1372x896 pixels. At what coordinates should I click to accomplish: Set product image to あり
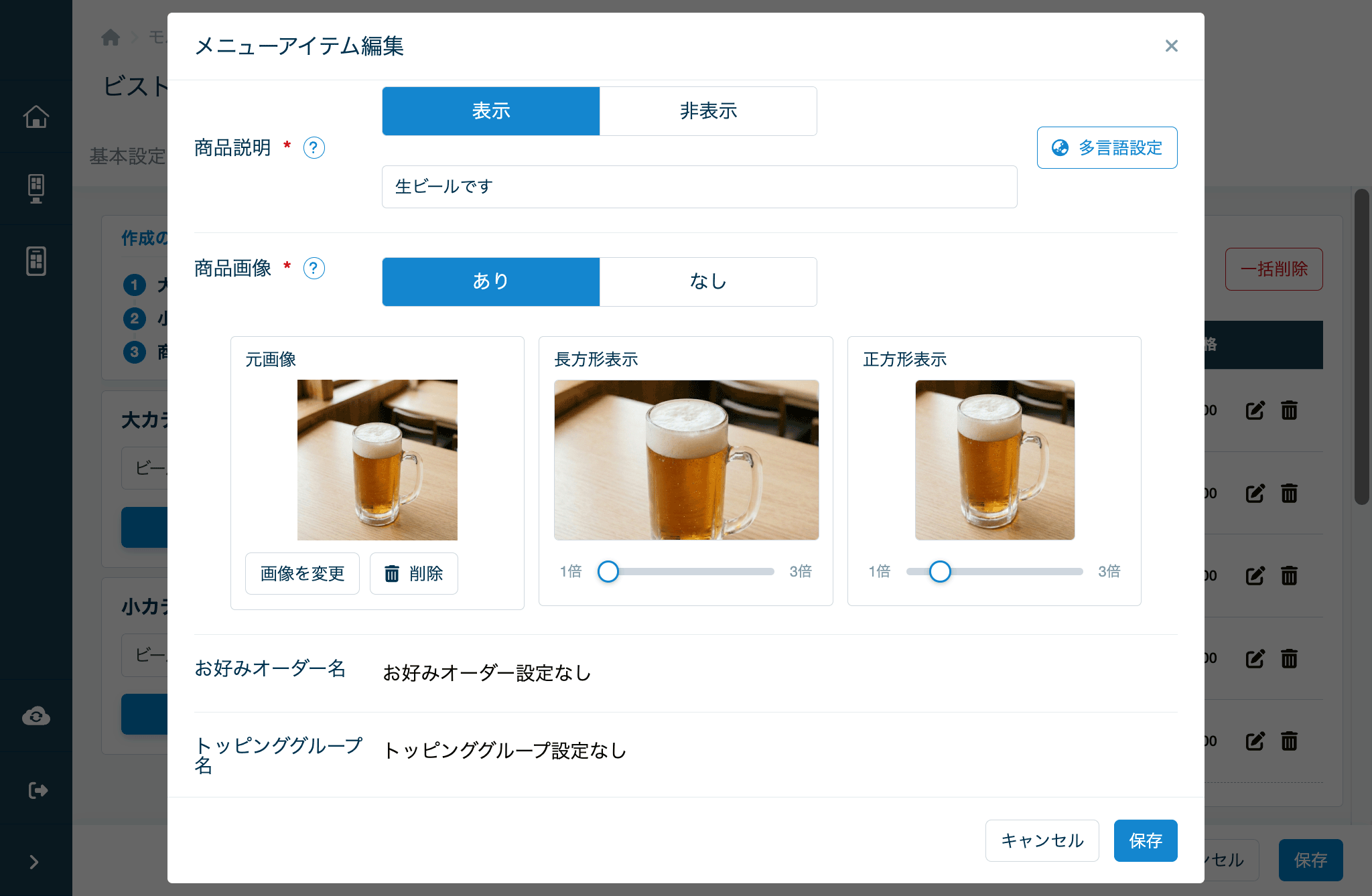pyautogui.click(x=491, y=282)
